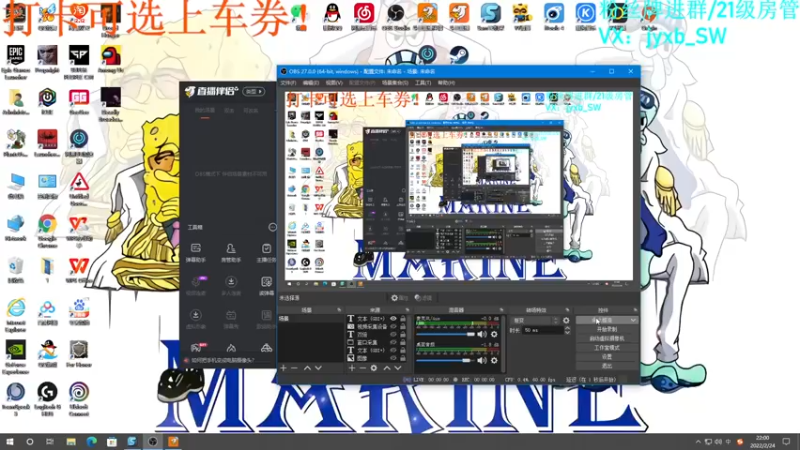Select the Internet Explorer desktop icon

pos(16,315)
